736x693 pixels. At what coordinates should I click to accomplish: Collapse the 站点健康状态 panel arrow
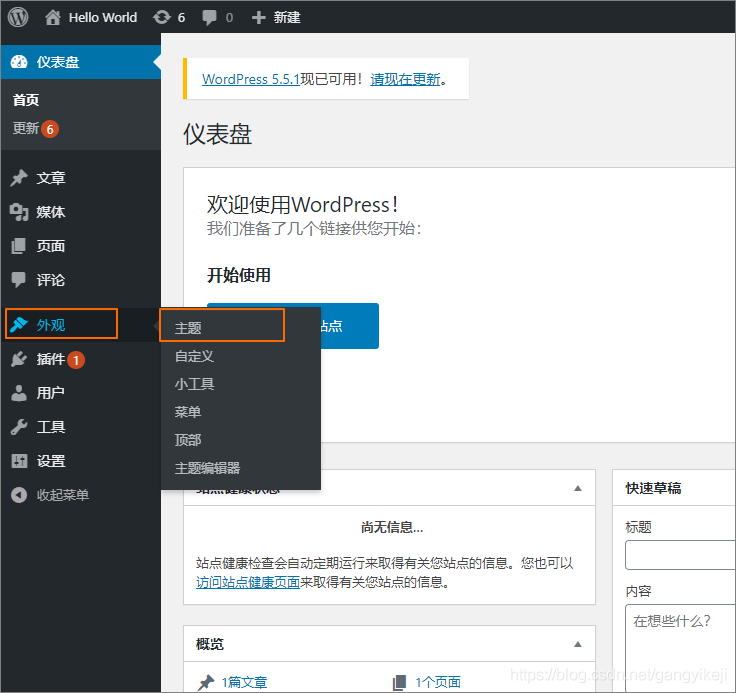click(x=577, y=488)
